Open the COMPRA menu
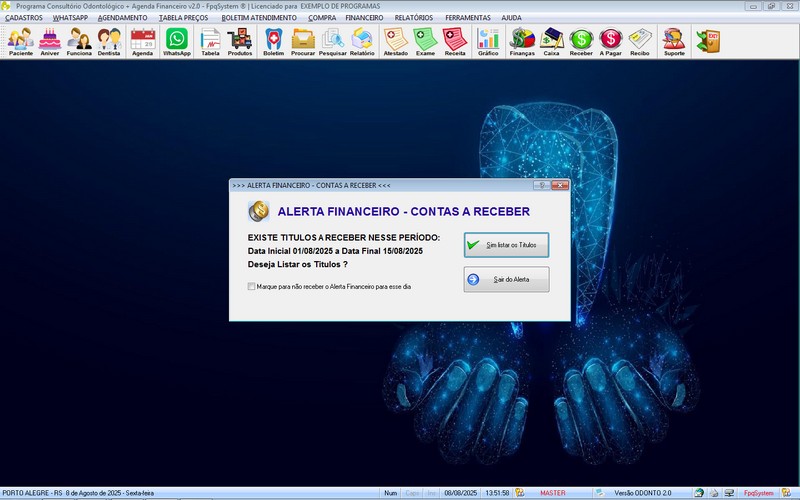 point(322,17)
